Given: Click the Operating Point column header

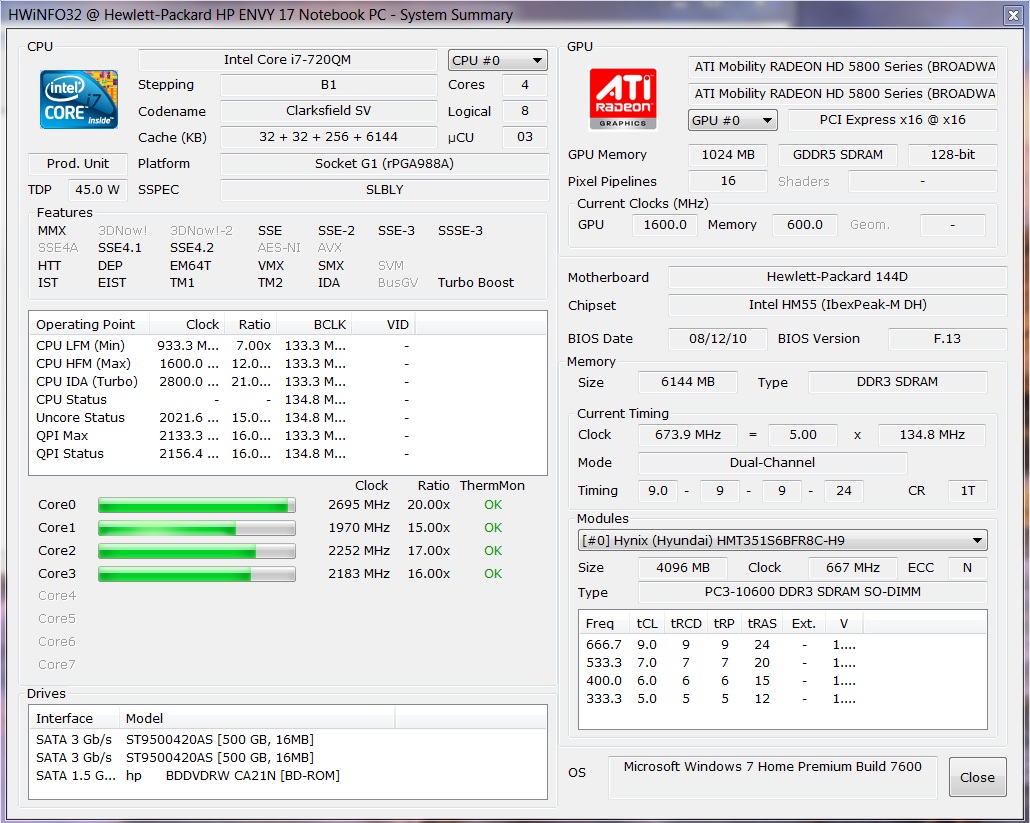Looking at the screenshot, I should click(89, 324).
